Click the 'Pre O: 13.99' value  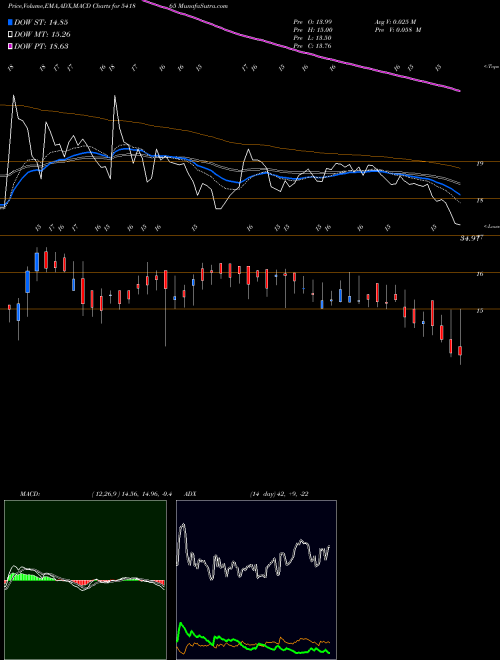coord(313,22)
